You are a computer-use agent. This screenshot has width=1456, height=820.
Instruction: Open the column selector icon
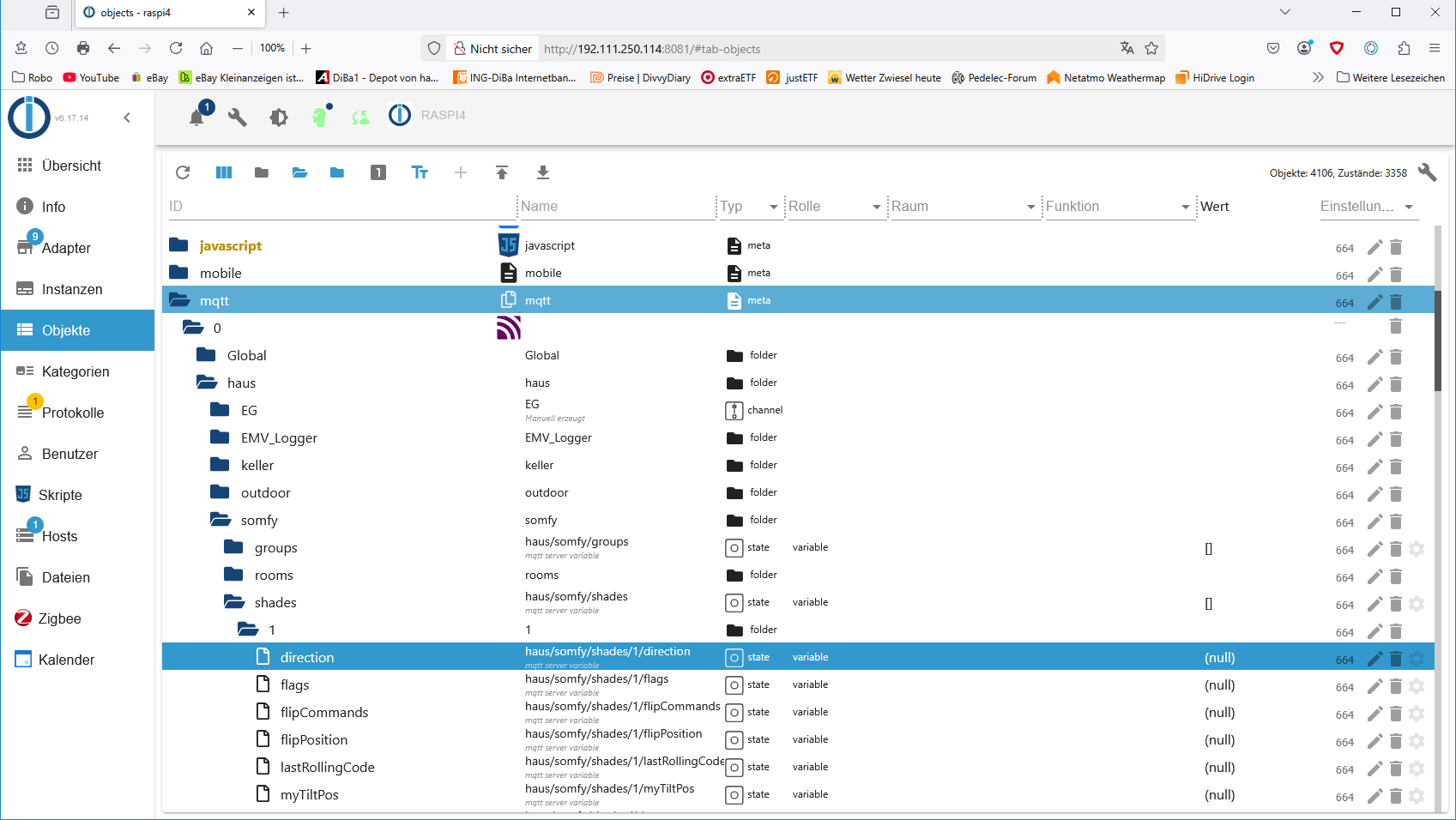pyautogui.click(x=224, y=172)
